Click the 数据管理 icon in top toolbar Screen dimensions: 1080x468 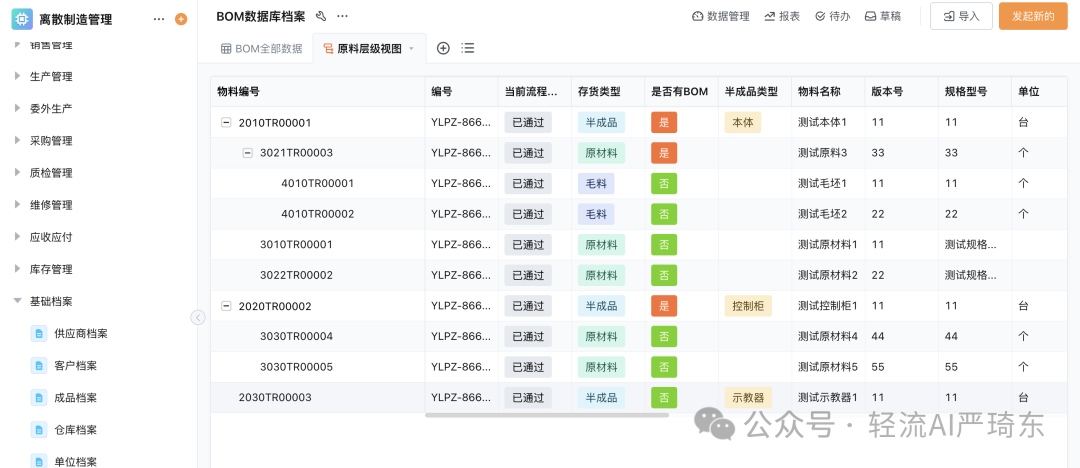pos(698,16)
